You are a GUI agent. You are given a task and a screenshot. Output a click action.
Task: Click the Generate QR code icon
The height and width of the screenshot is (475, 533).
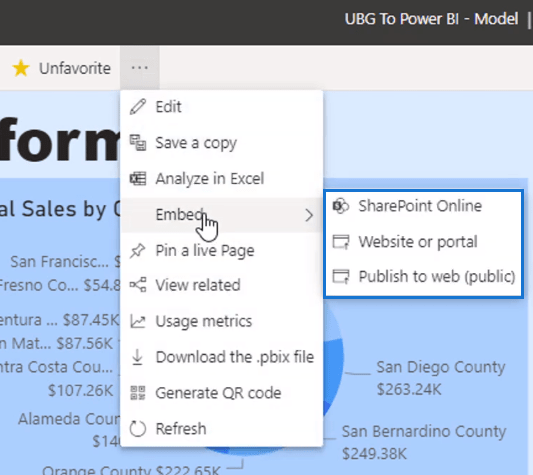(x=138, y=393)
